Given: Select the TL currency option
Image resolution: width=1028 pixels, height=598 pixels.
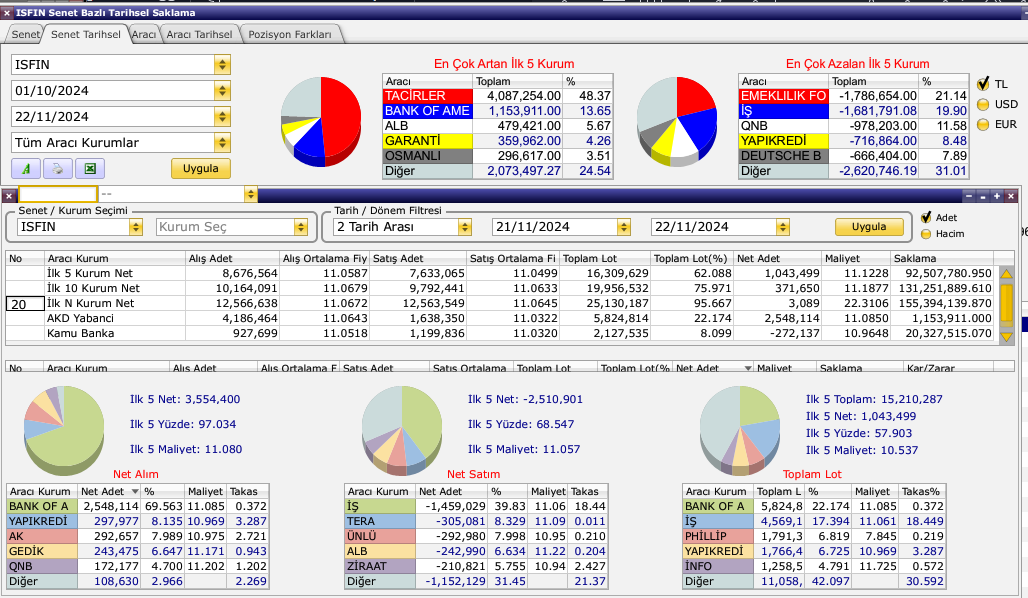Looking at the screenshot, I should 983,84.
